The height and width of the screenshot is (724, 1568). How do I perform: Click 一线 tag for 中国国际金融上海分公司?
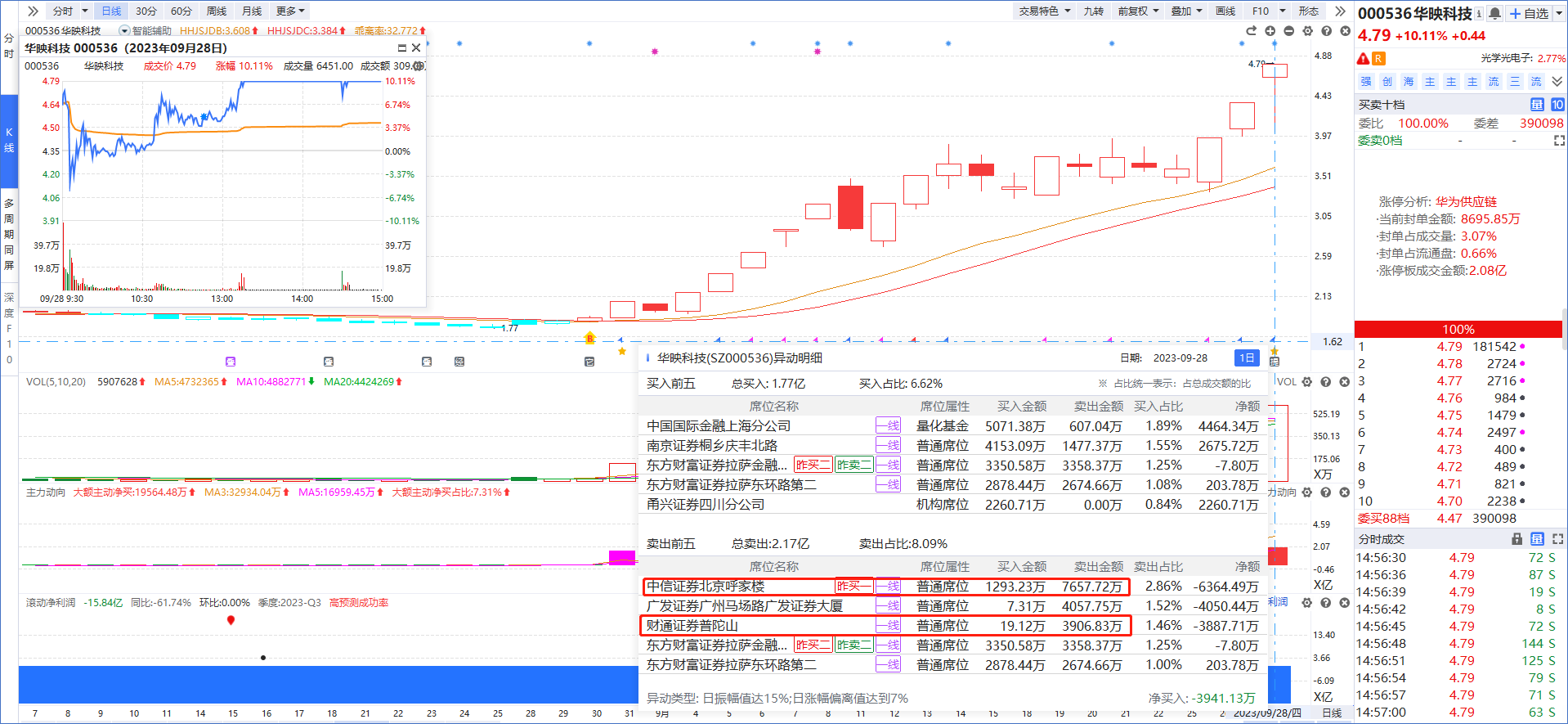[888, 425]
